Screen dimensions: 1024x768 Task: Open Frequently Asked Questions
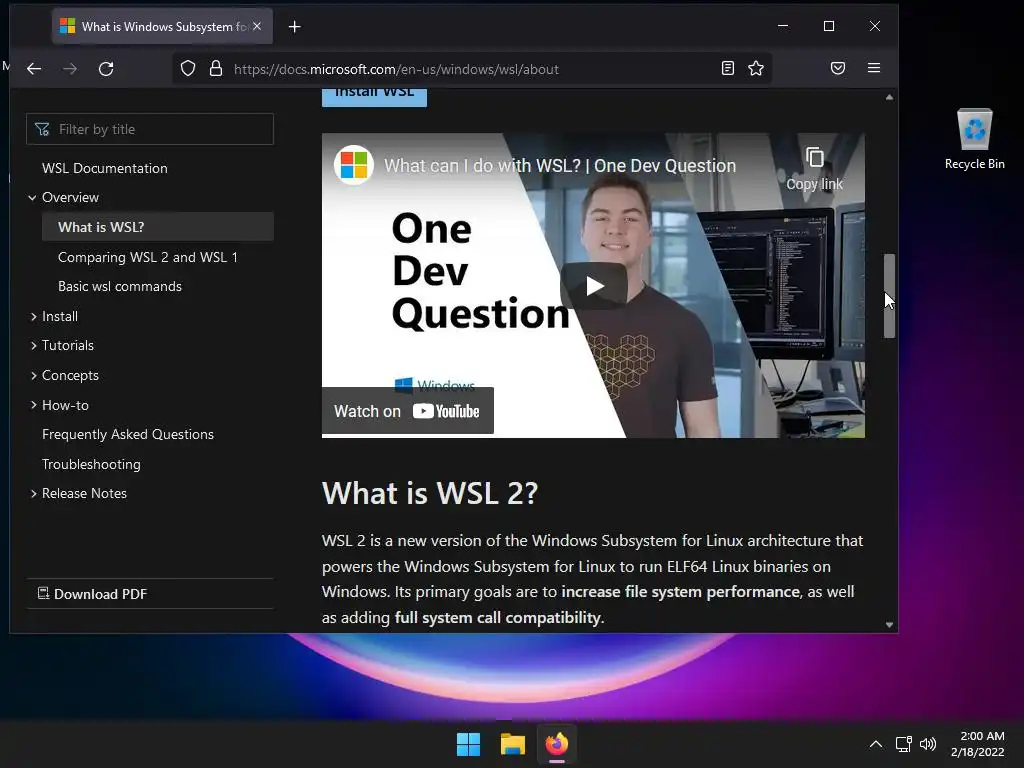click(128, 435)
